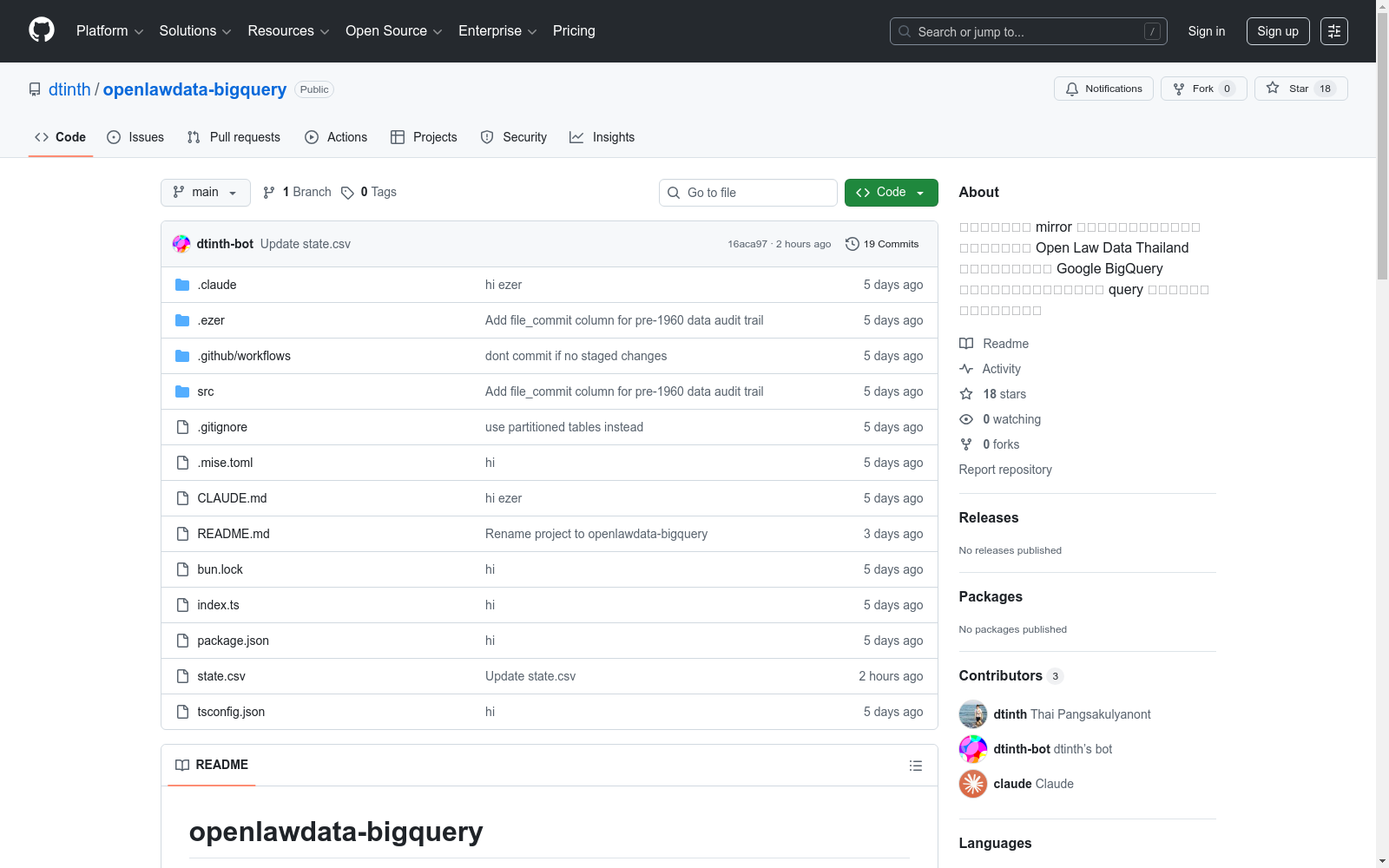Click the claude contributor avatar
Image resolution: width=1389 pixels, height=868 pixels.
(973, 784)
